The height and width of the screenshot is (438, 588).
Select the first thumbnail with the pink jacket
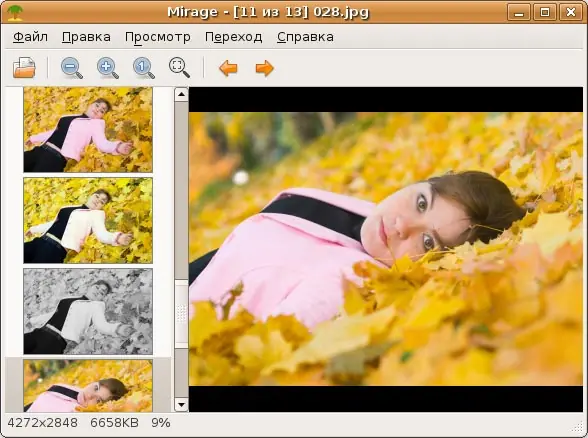tap(88, 130)
